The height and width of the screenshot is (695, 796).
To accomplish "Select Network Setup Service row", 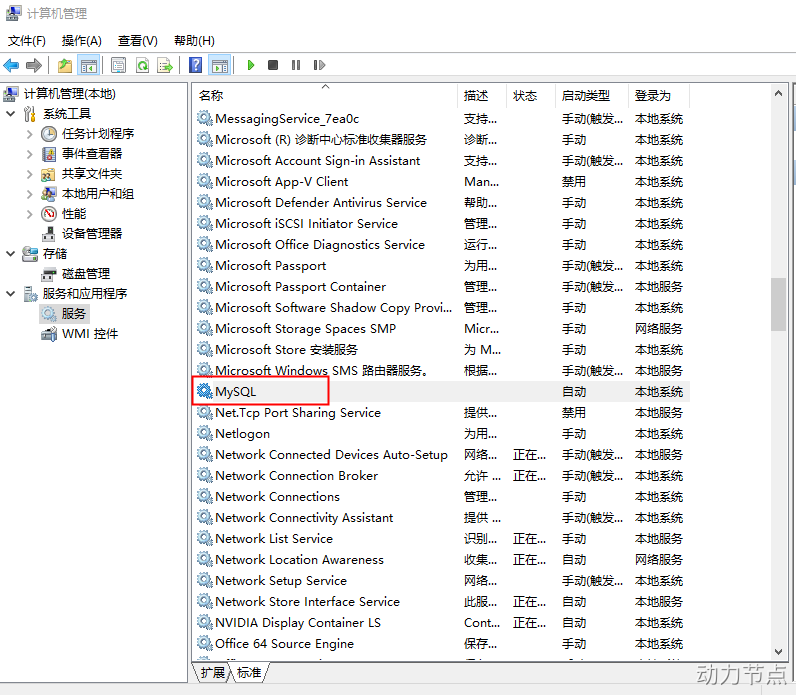I will tap(441, 580).
